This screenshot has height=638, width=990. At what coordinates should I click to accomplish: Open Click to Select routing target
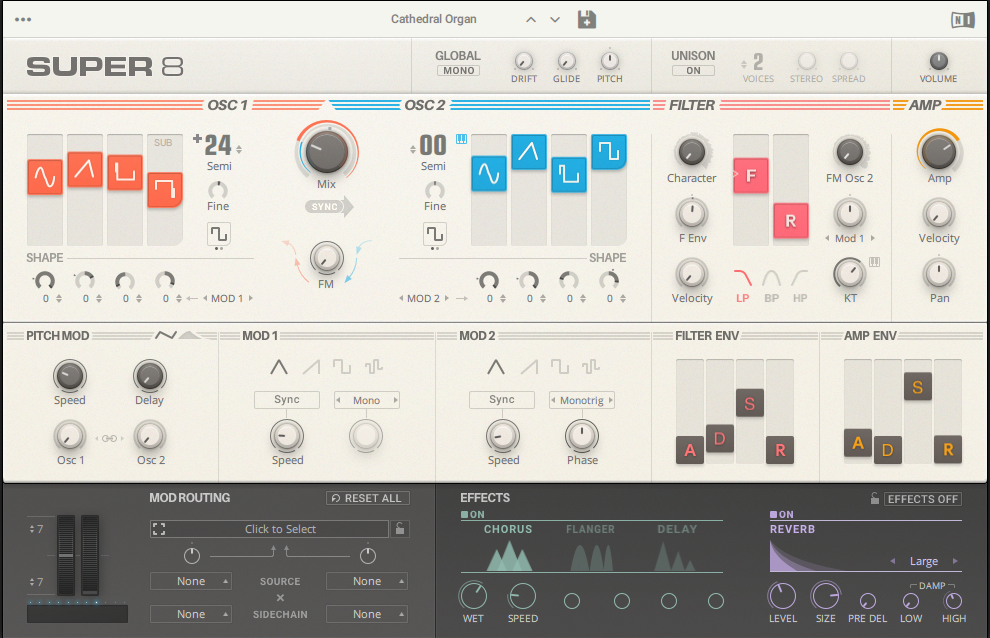(x=270, y=529)
